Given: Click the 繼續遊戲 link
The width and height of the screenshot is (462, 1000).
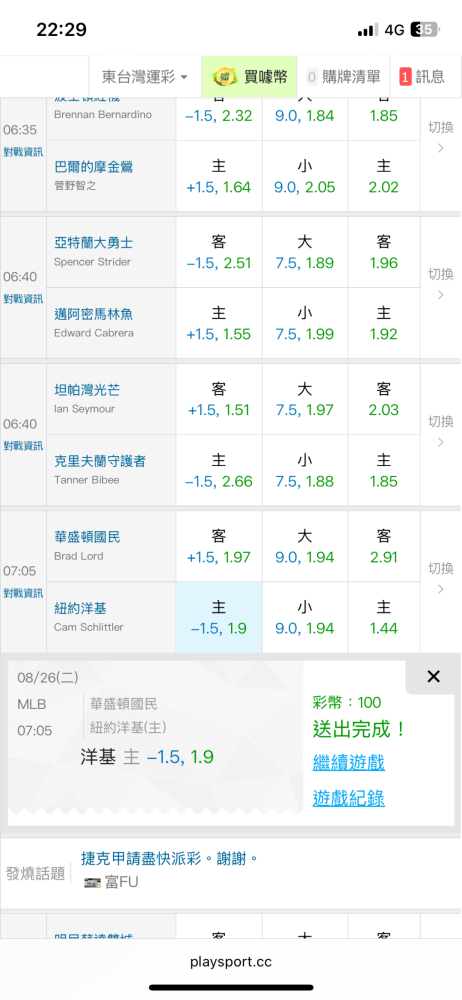Looking at the screenshot, I should pos(348,762).
